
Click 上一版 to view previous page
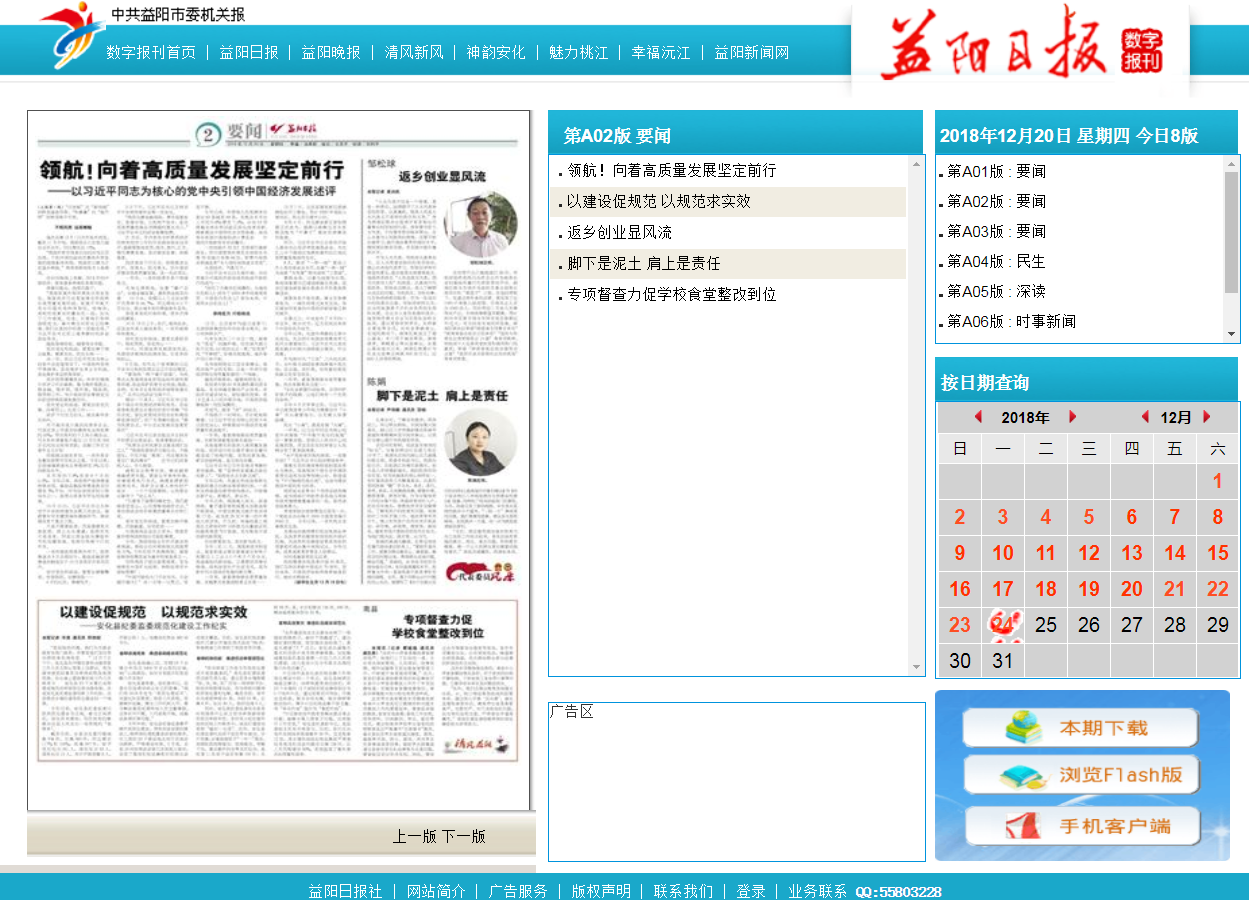(x=414, y=836)
